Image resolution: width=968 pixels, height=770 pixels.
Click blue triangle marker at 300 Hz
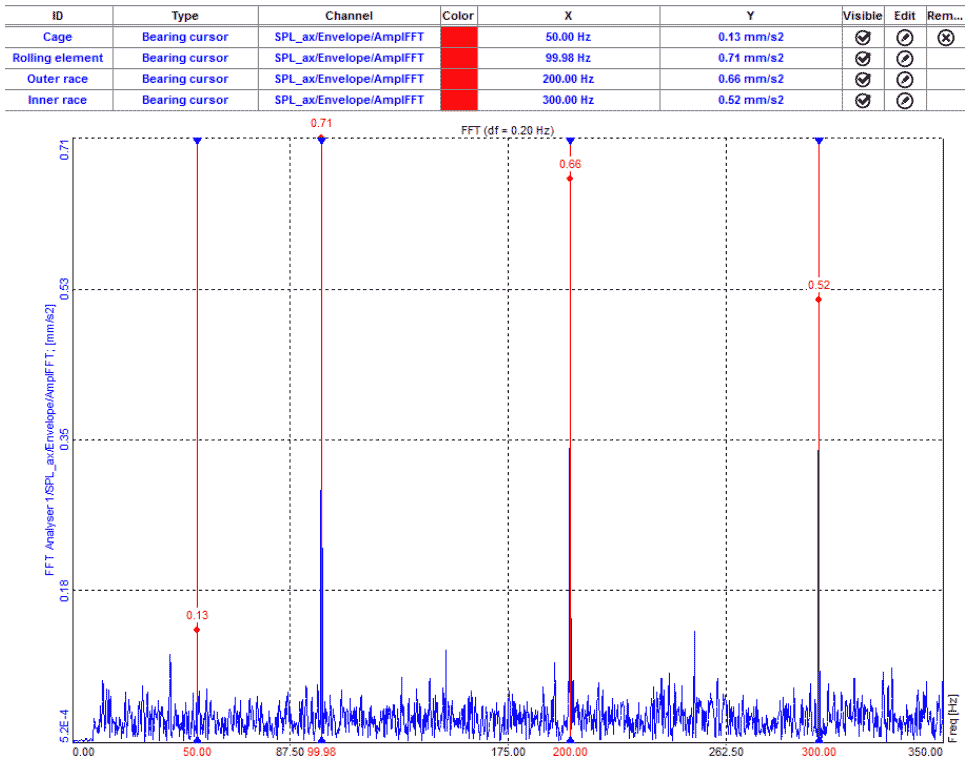[819, 141]
